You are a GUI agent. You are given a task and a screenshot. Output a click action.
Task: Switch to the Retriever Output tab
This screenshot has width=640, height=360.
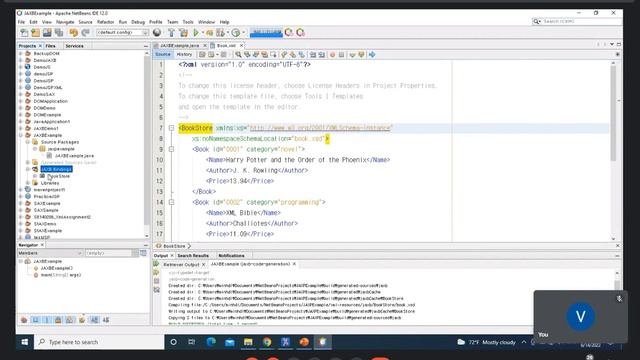pyautogui.click(x=181, y=264)
